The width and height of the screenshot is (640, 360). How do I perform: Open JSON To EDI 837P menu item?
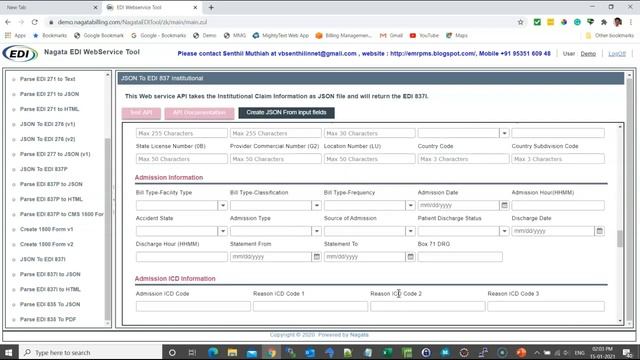pyautogui.click(x=44, y=169)
